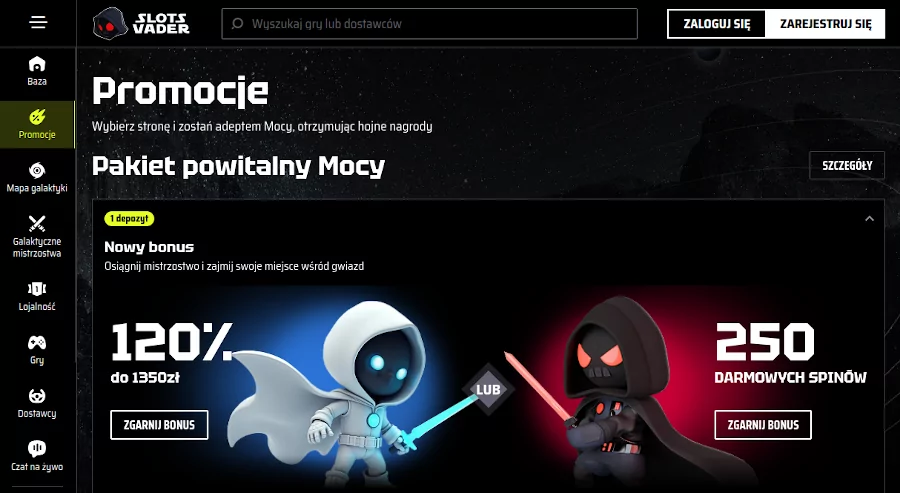Open Gry gamepad icon
900x493 pixels.
point(37,343)
